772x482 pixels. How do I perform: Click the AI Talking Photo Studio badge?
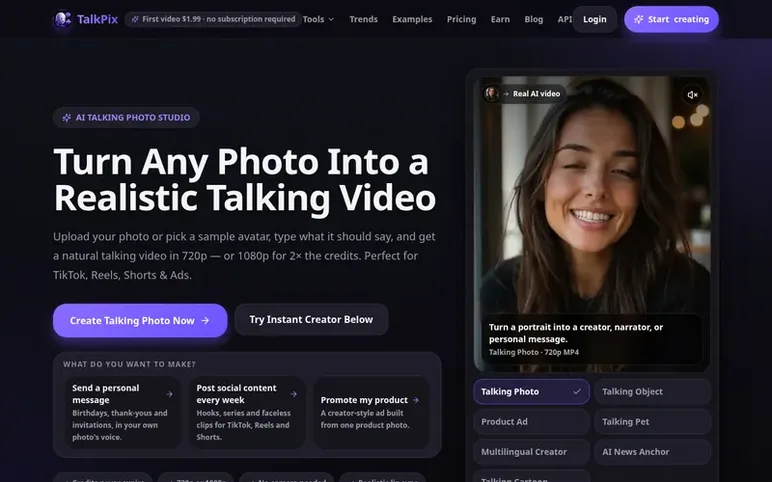tap(126, 117)
